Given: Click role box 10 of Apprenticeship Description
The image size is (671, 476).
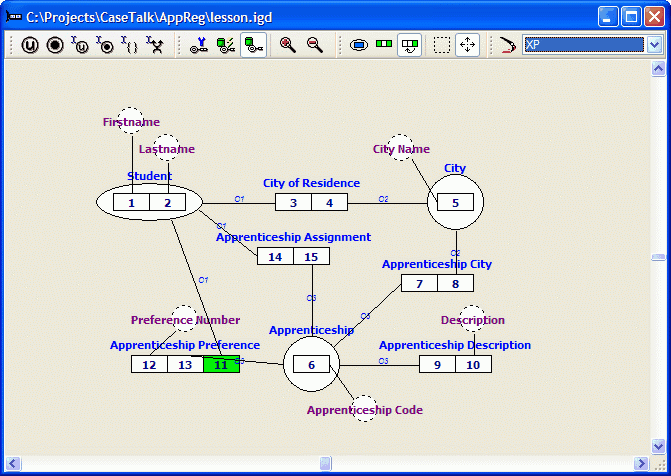Looking at the screenshot, I should [473, 365].
